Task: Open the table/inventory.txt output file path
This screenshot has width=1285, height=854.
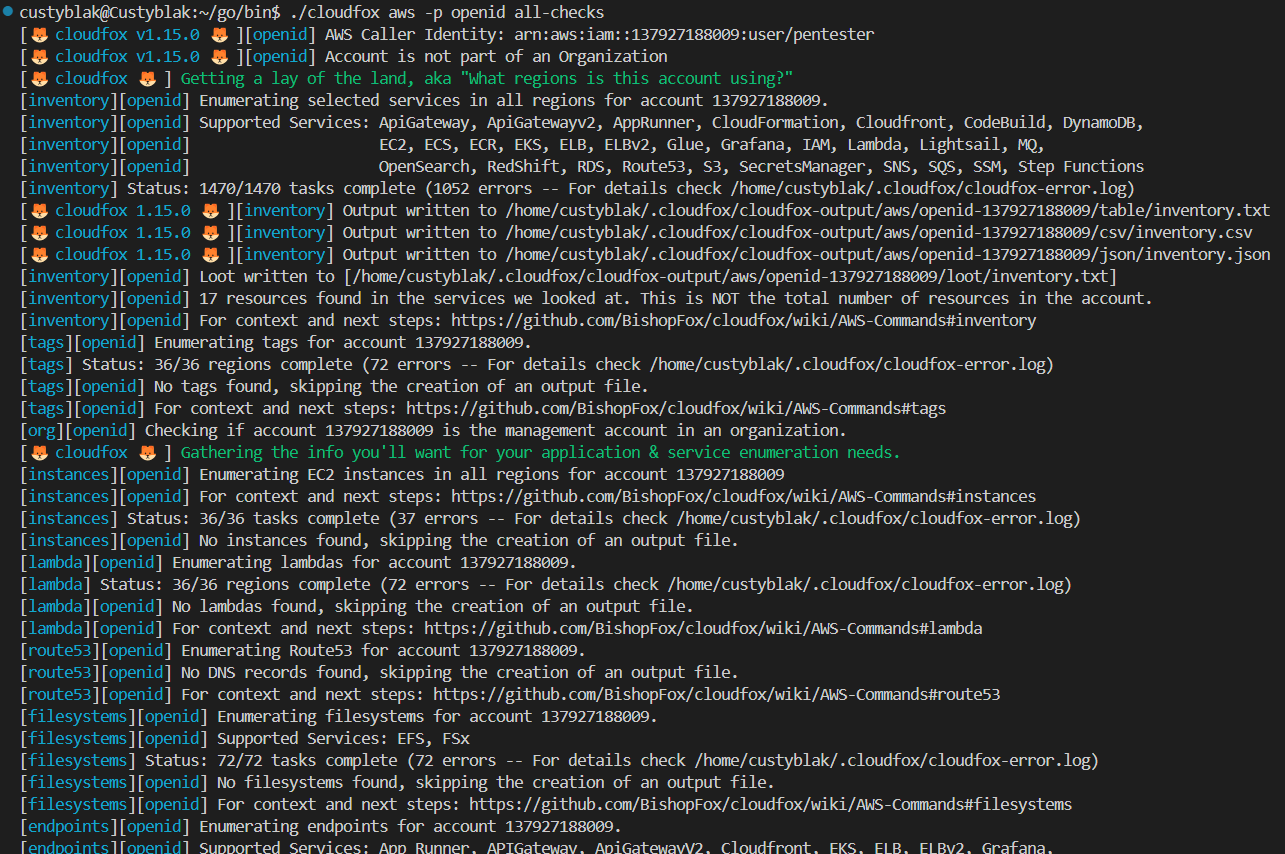Action: (888, 210)
